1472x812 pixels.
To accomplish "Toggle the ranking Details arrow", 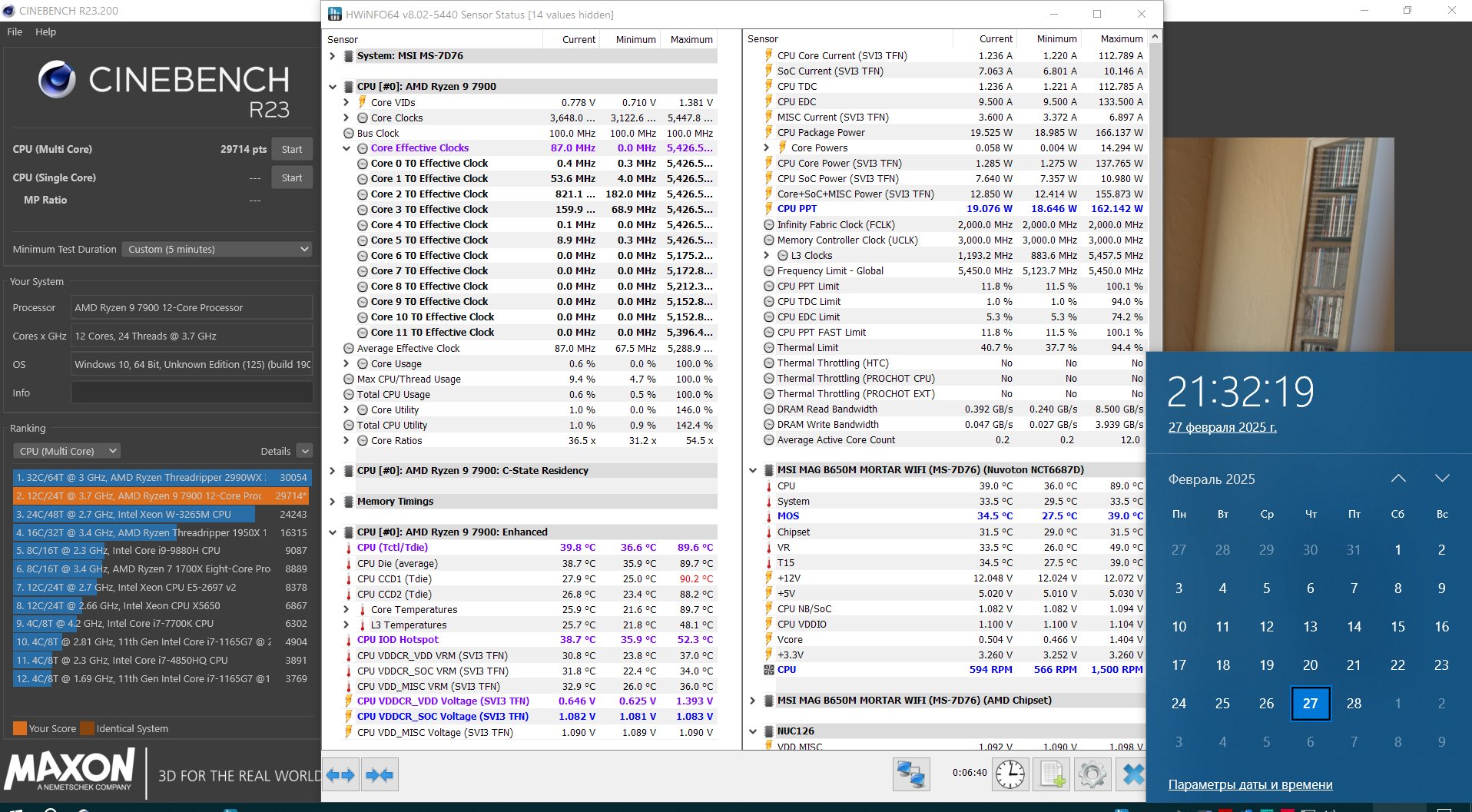I will tap(305, 452).
